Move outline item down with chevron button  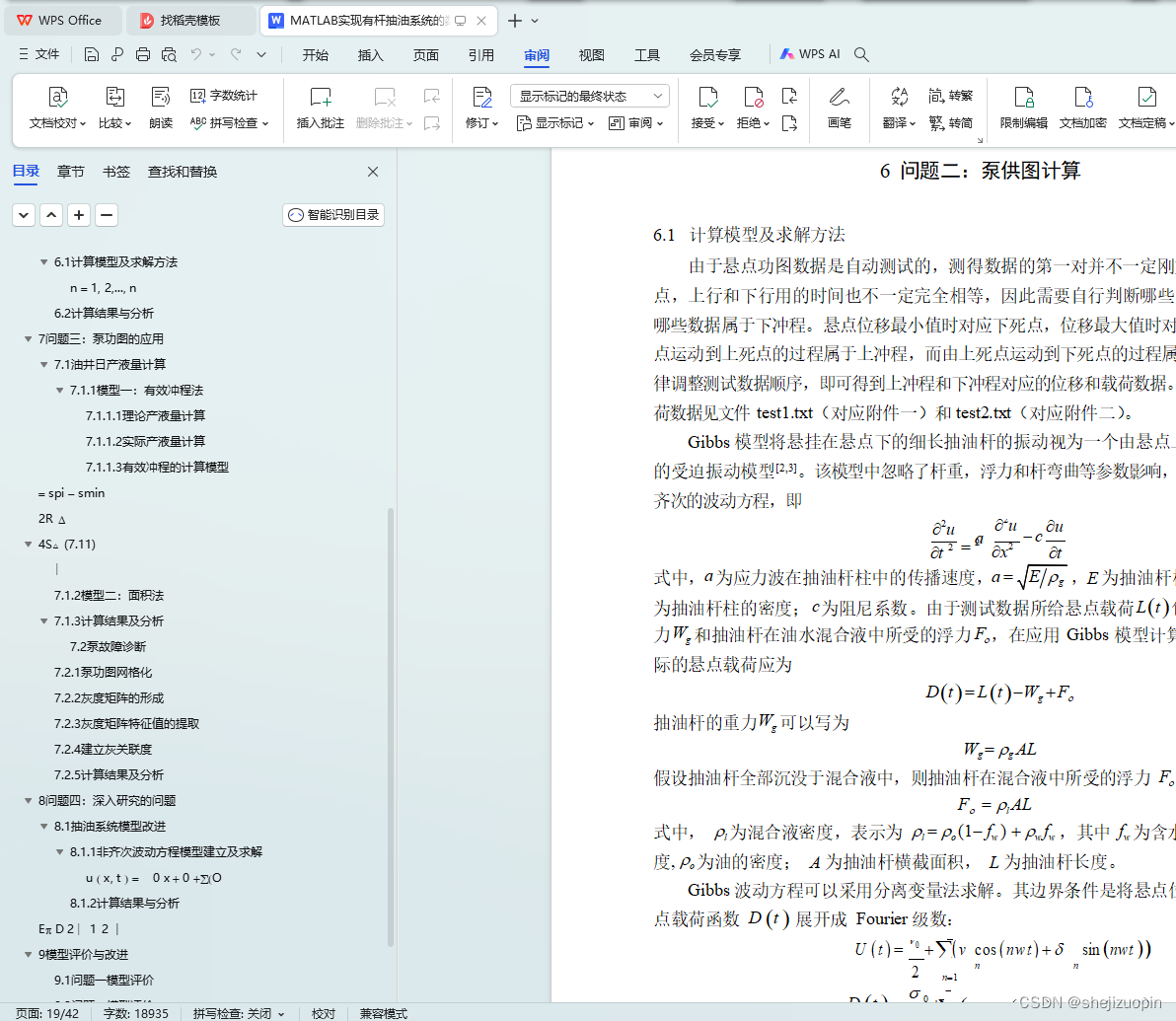click(x=24, y=215)
